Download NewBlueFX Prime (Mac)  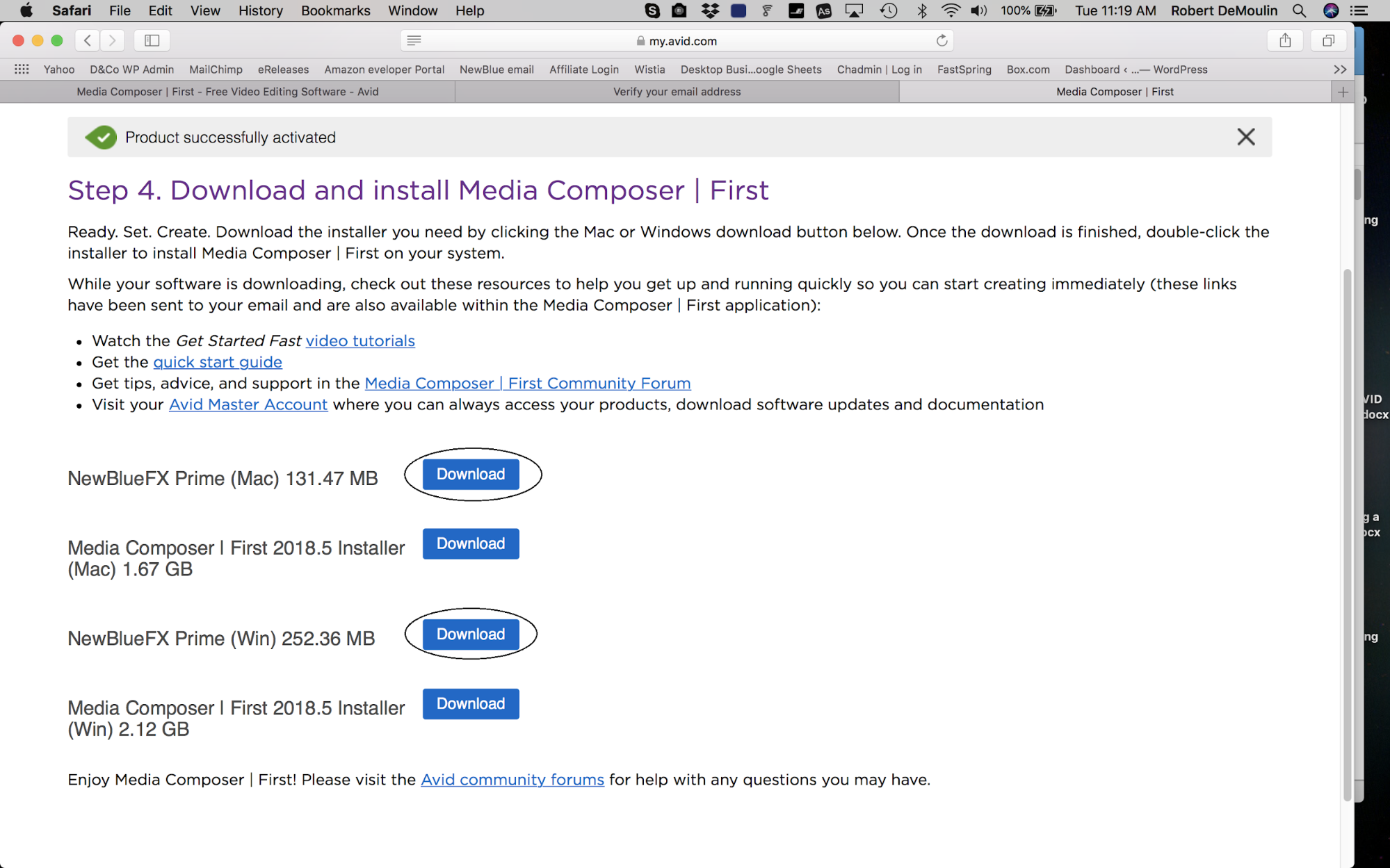(x=471, y=475)
